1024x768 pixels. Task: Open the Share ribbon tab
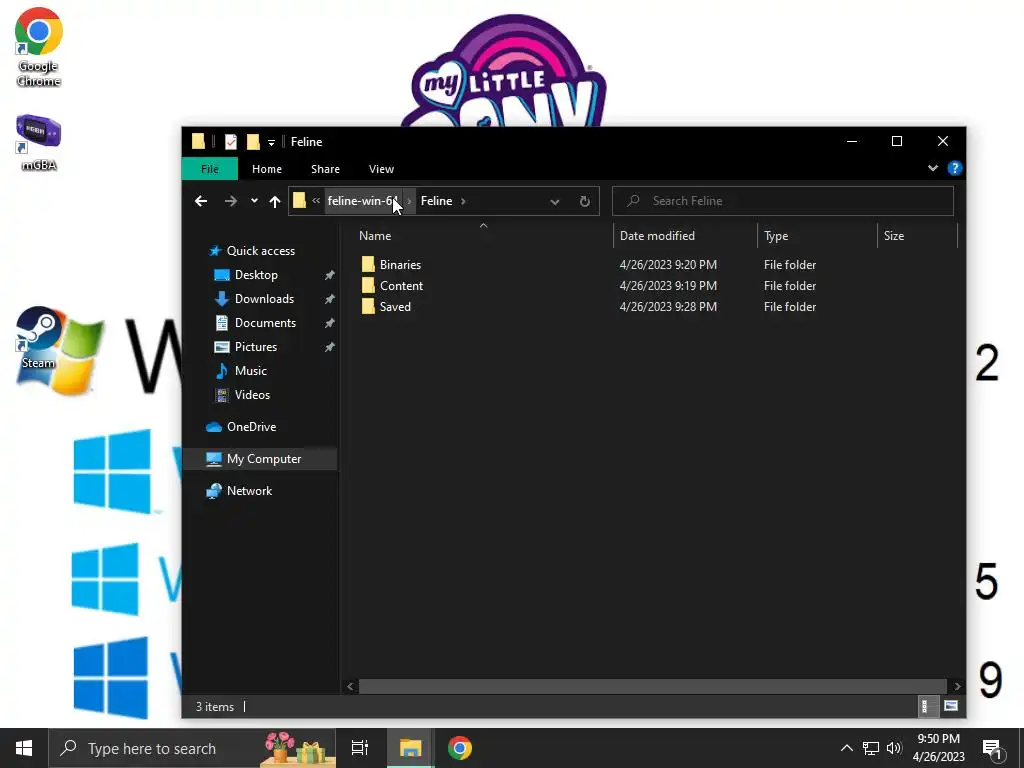(325, 169)
